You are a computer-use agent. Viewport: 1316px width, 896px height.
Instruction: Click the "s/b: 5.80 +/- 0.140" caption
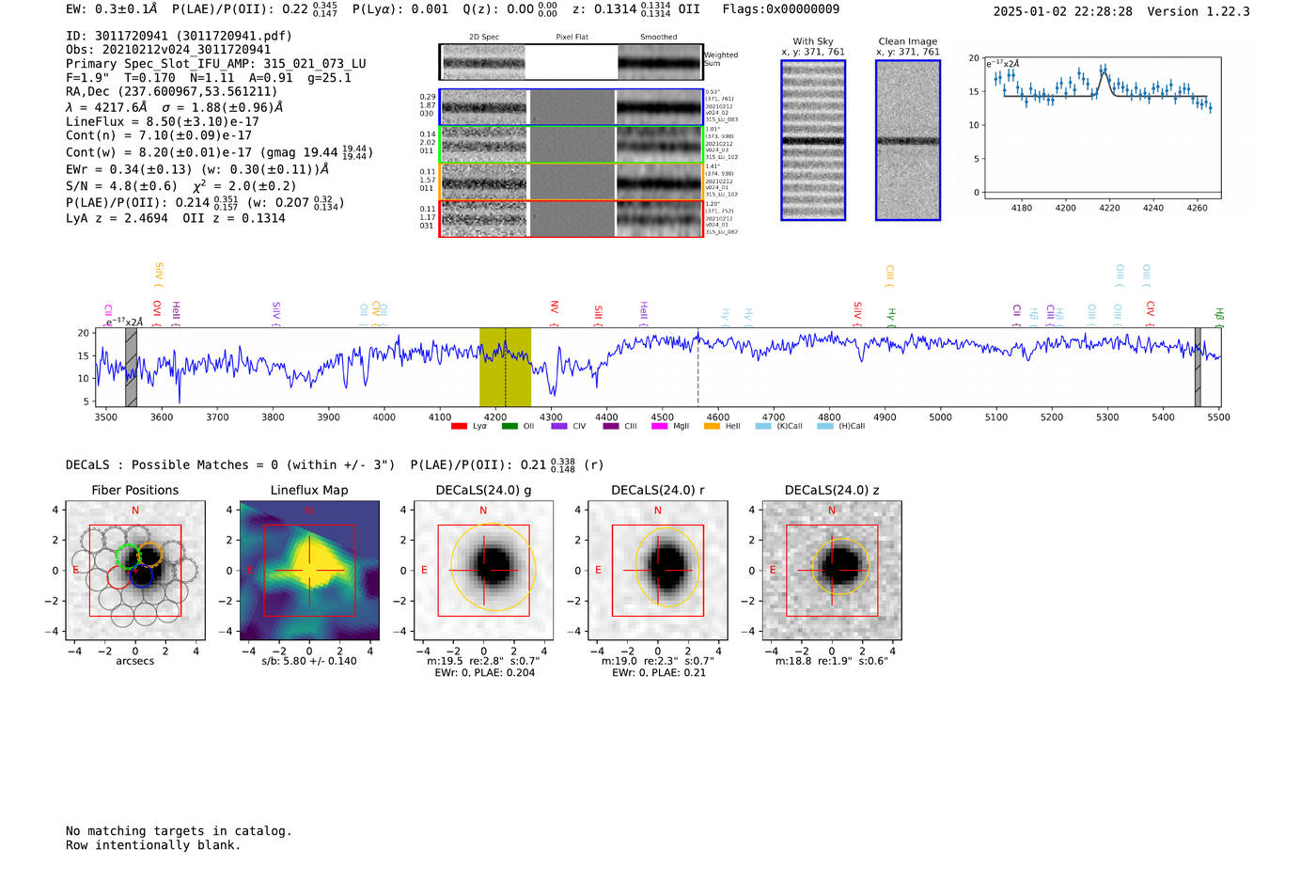click(309, 661)
